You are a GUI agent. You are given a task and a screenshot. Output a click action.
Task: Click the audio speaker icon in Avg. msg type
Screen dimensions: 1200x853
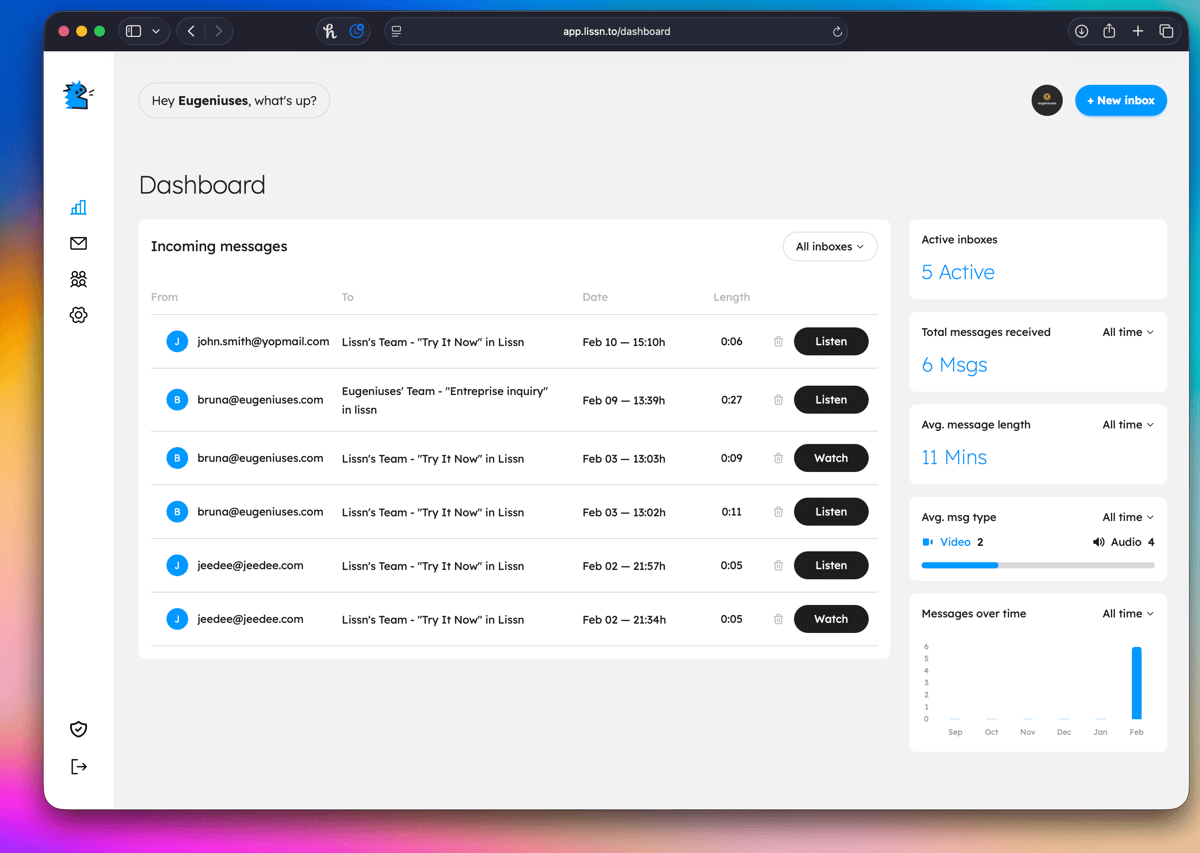click(x=1099, y=542)
